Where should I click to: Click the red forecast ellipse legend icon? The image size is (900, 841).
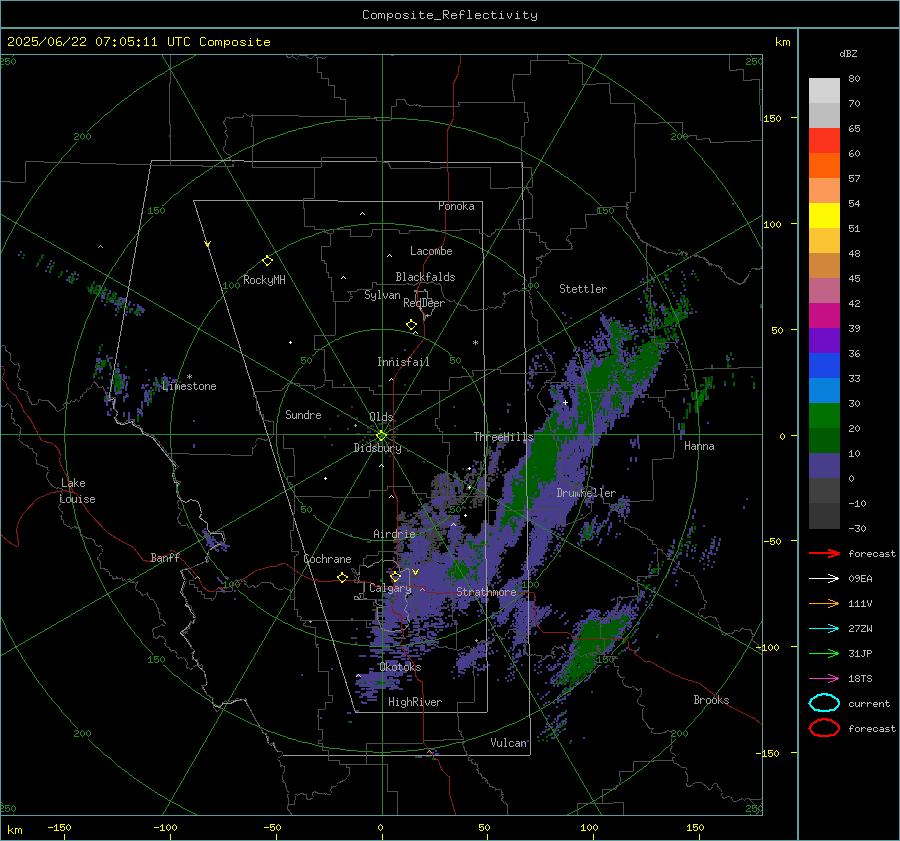824,728
